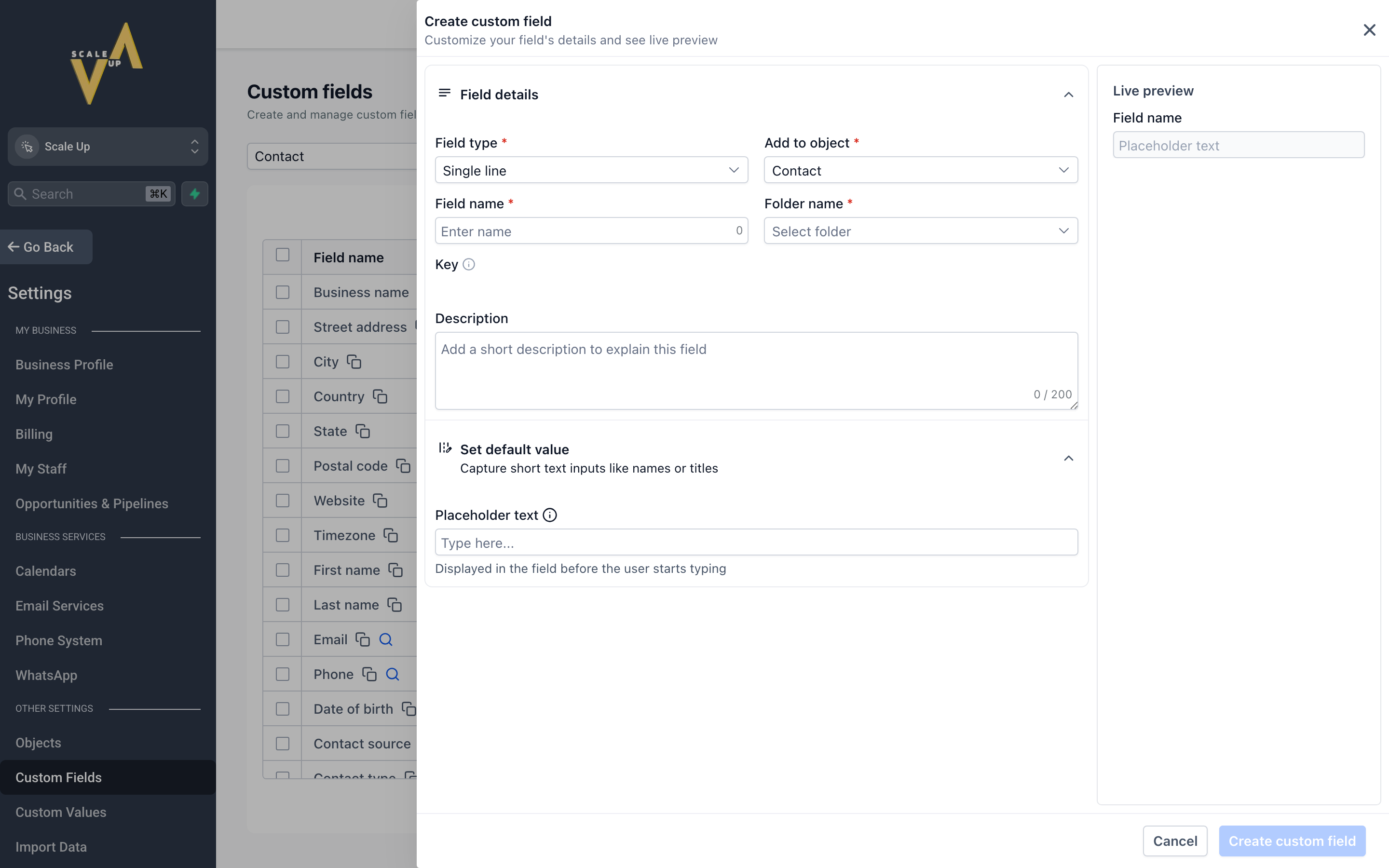
Task: Click the Description text area
Action: [x=756, y=371]
